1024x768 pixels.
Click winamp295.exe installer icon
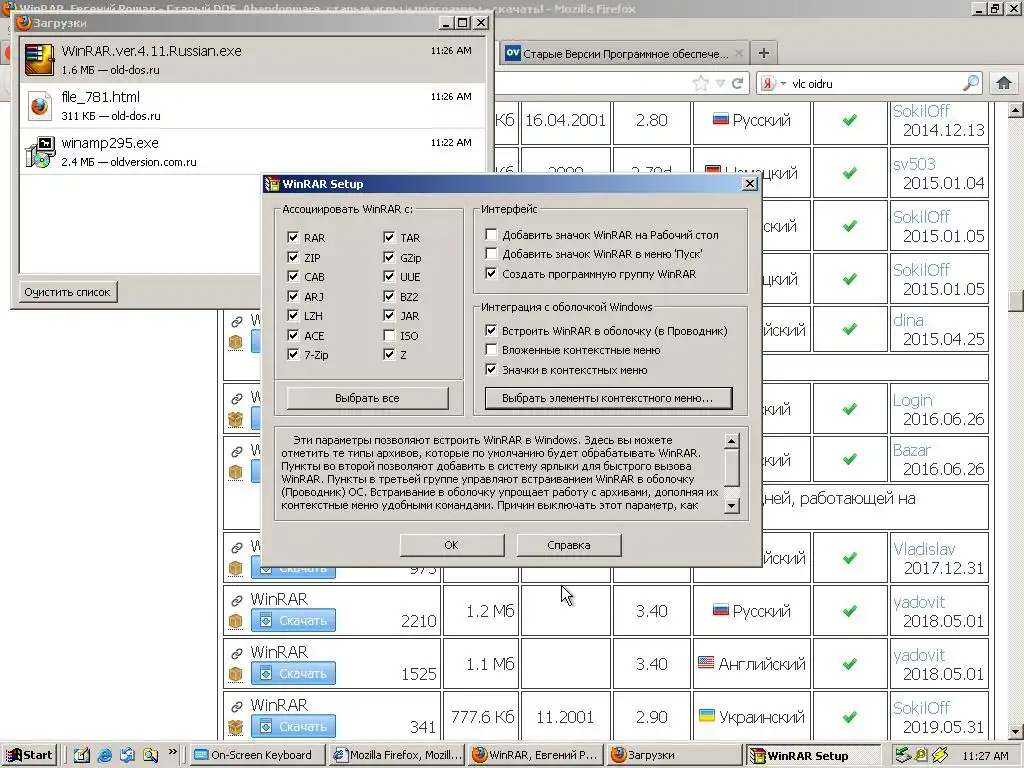[39, 152]
